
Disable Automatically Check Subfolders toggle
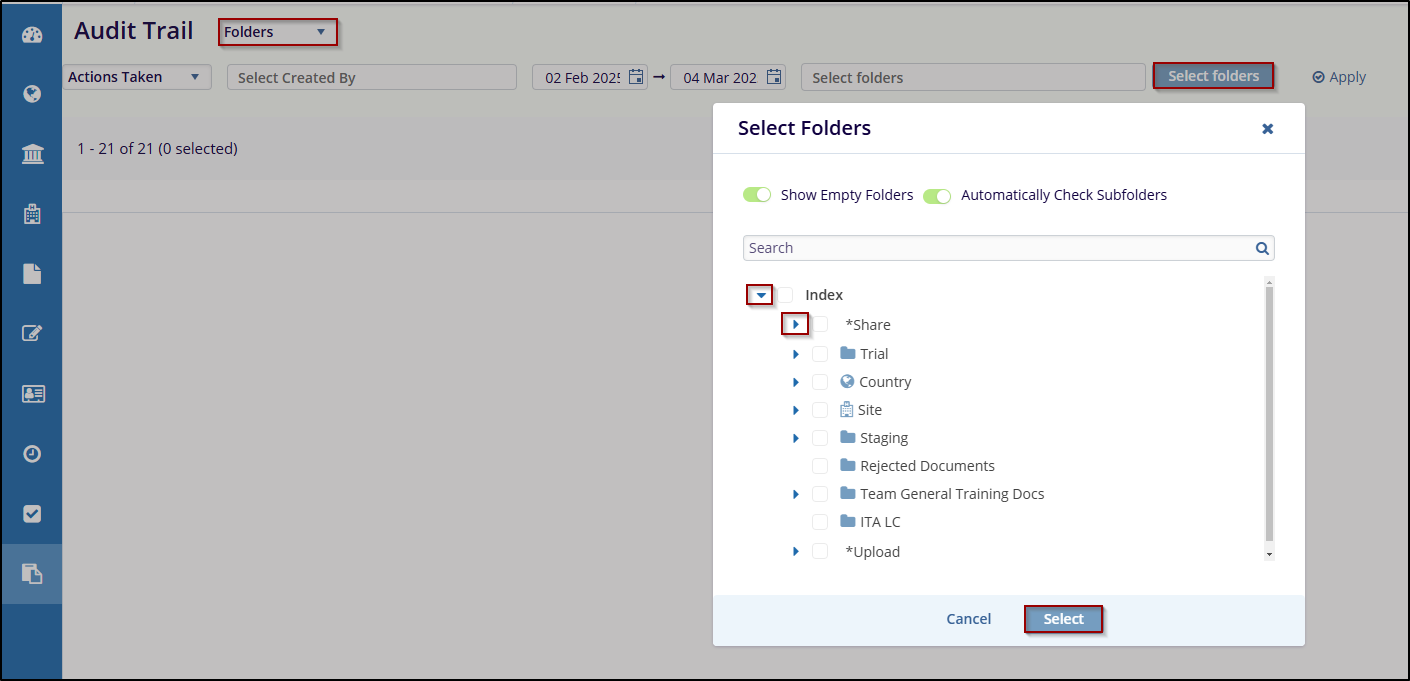937,195
